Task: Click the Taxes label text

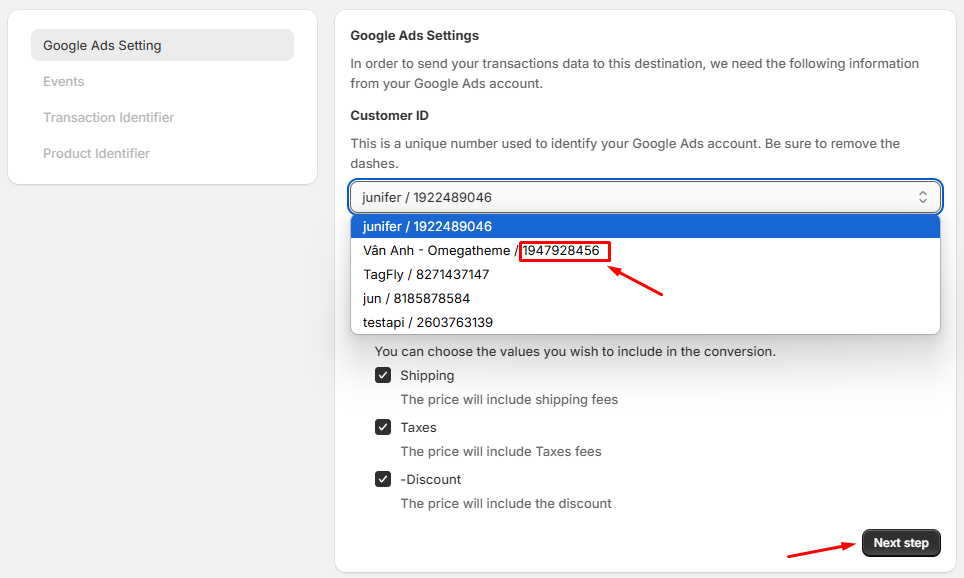Action: [418, 427]
